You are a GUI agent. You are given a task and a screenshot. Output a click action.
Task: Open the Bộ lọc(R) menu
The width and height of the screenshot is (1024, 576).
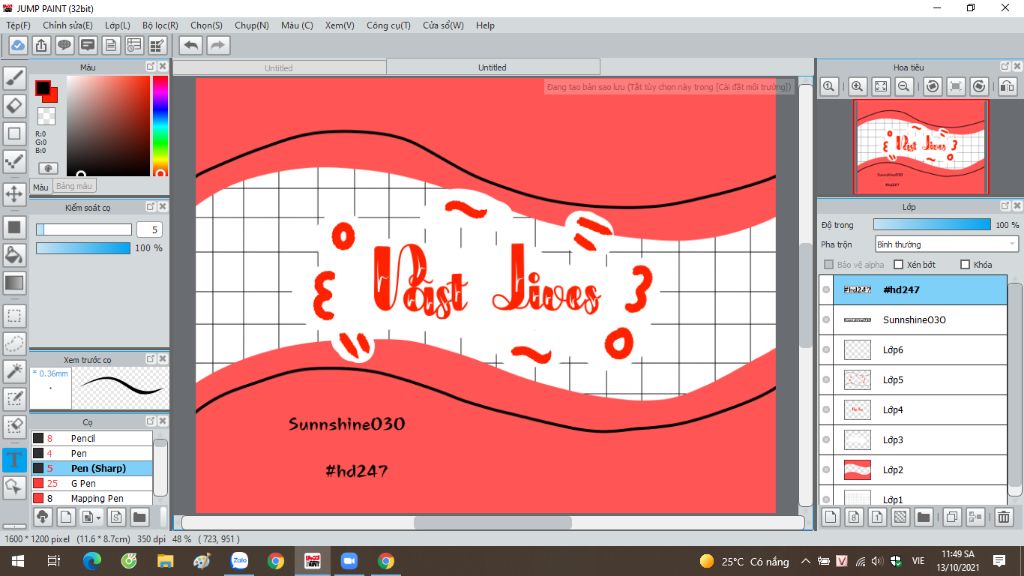point(160,25)
